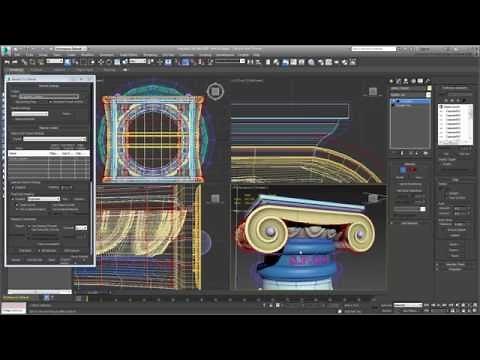Open the Material Editor sphere icon
The width and height of the screenshot is (480, 360).
pos(311,62)
